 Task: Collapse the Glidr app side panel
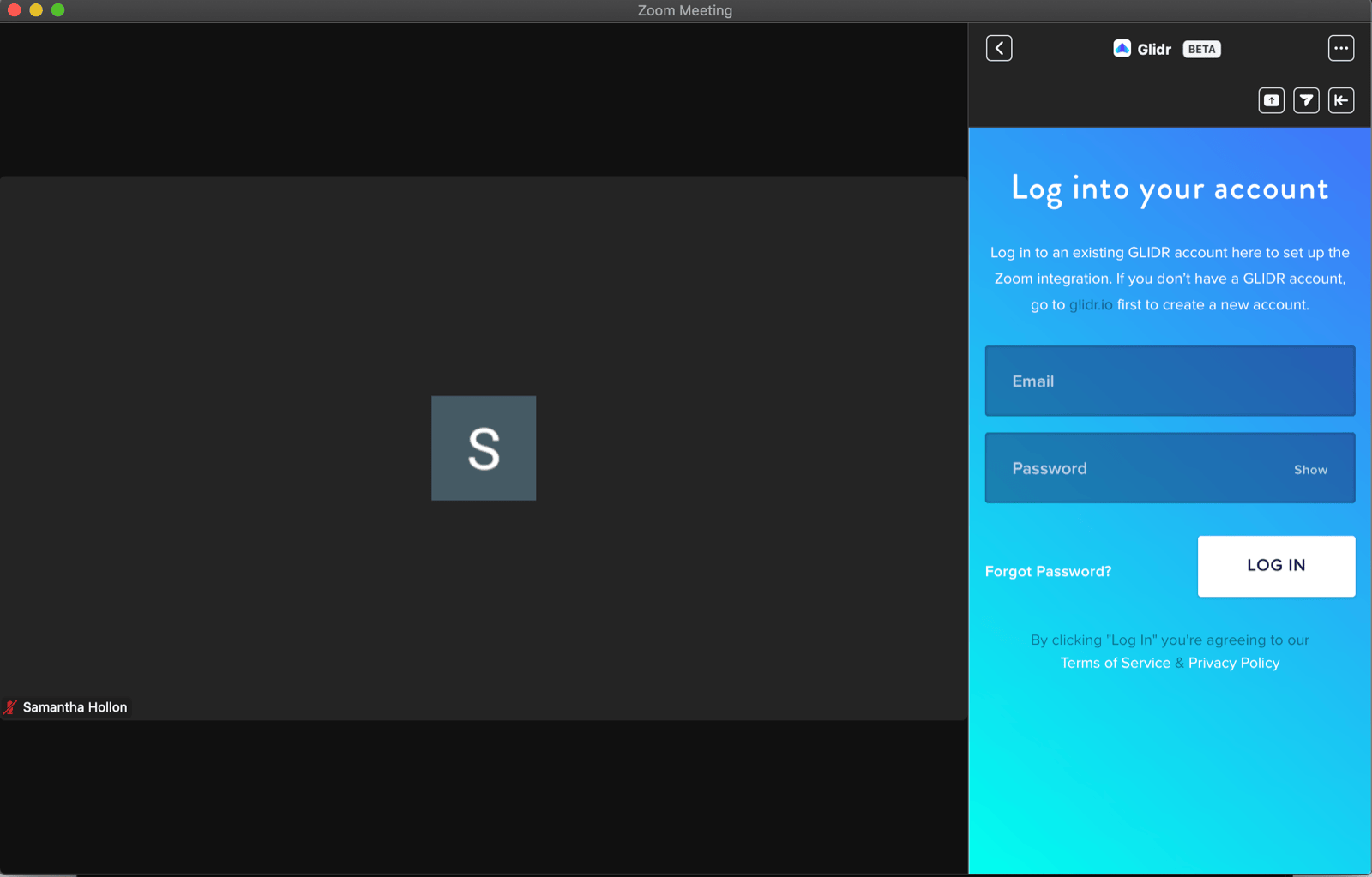tap(1341, 100)
